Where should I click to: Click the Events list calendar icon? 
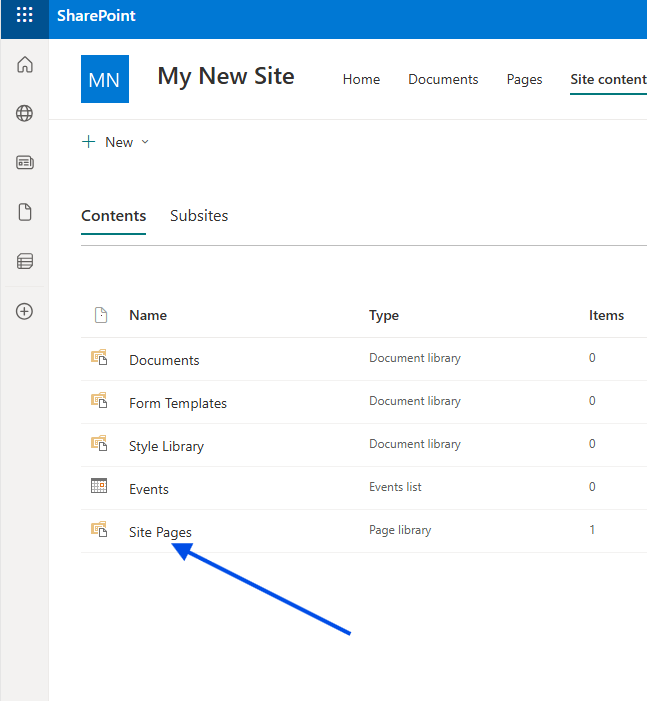99,487
